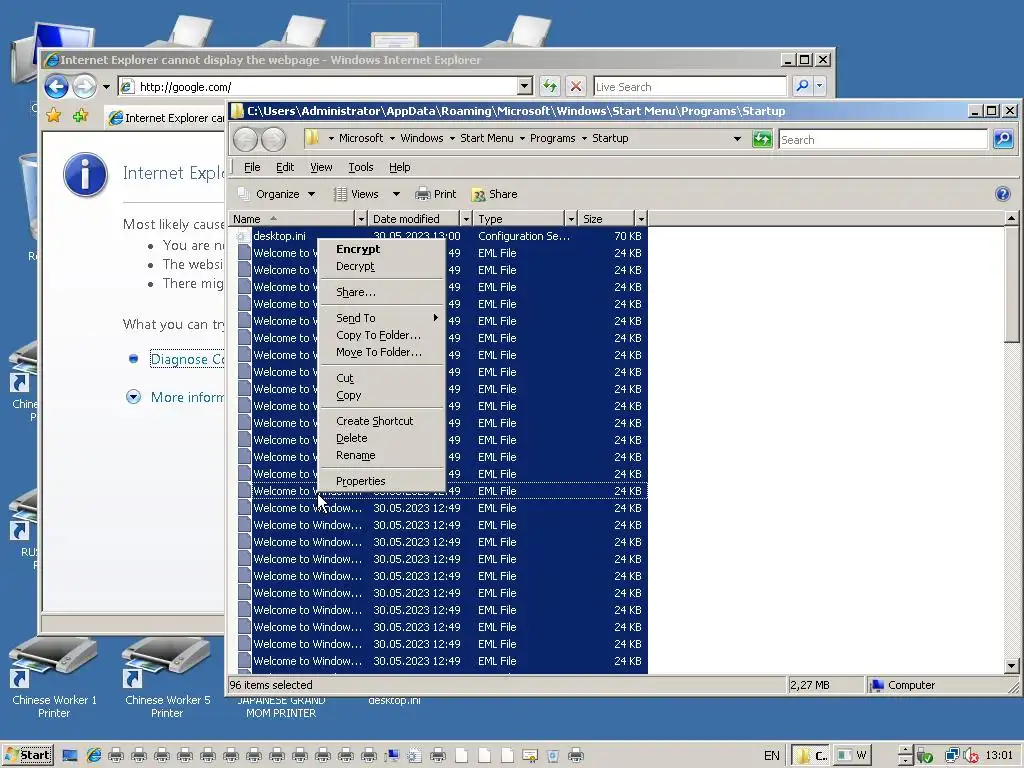Choose Decrypt from the context menu
Image resolution: width=1024 pixels, height=768 pixels.
(x=382, y=266)
